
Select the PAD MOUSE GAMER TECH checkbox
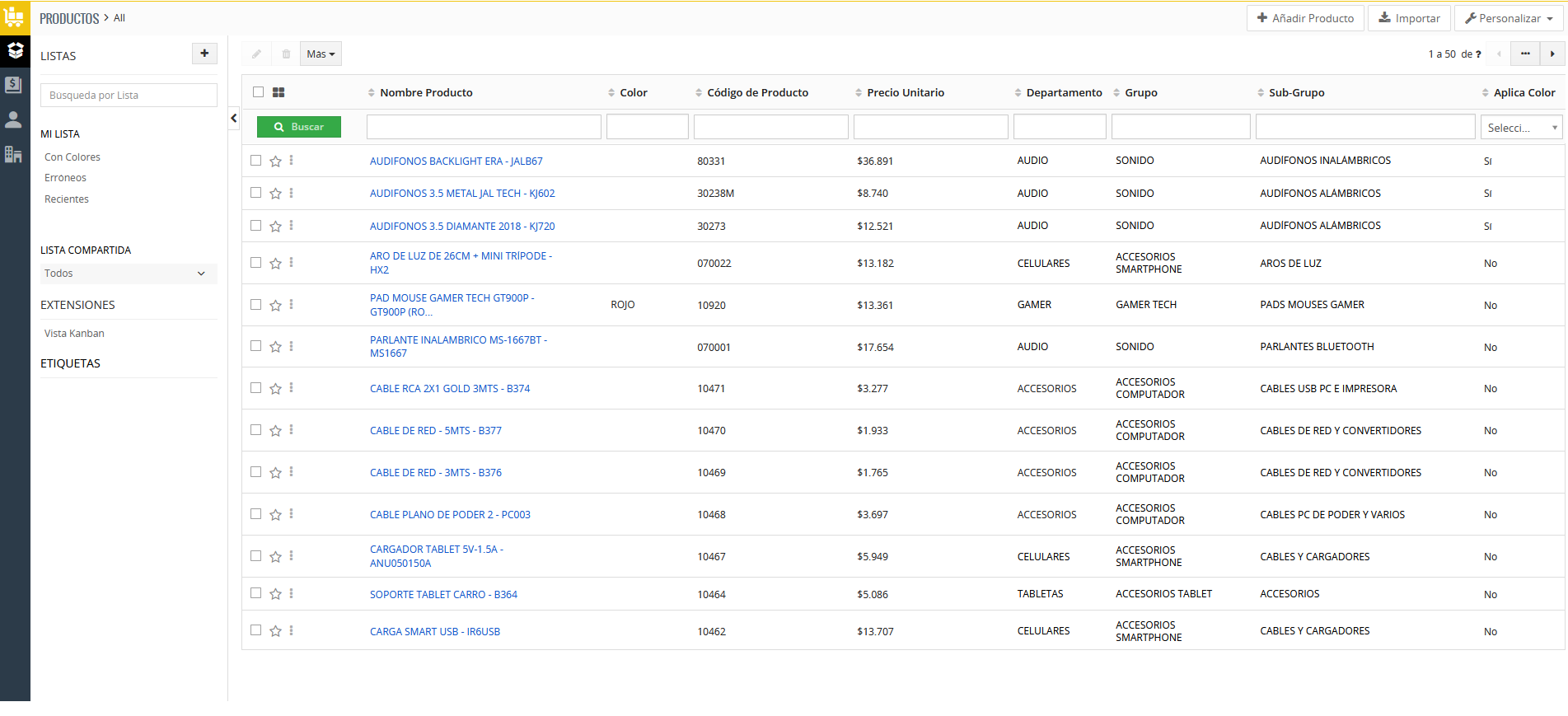(256, 305)
